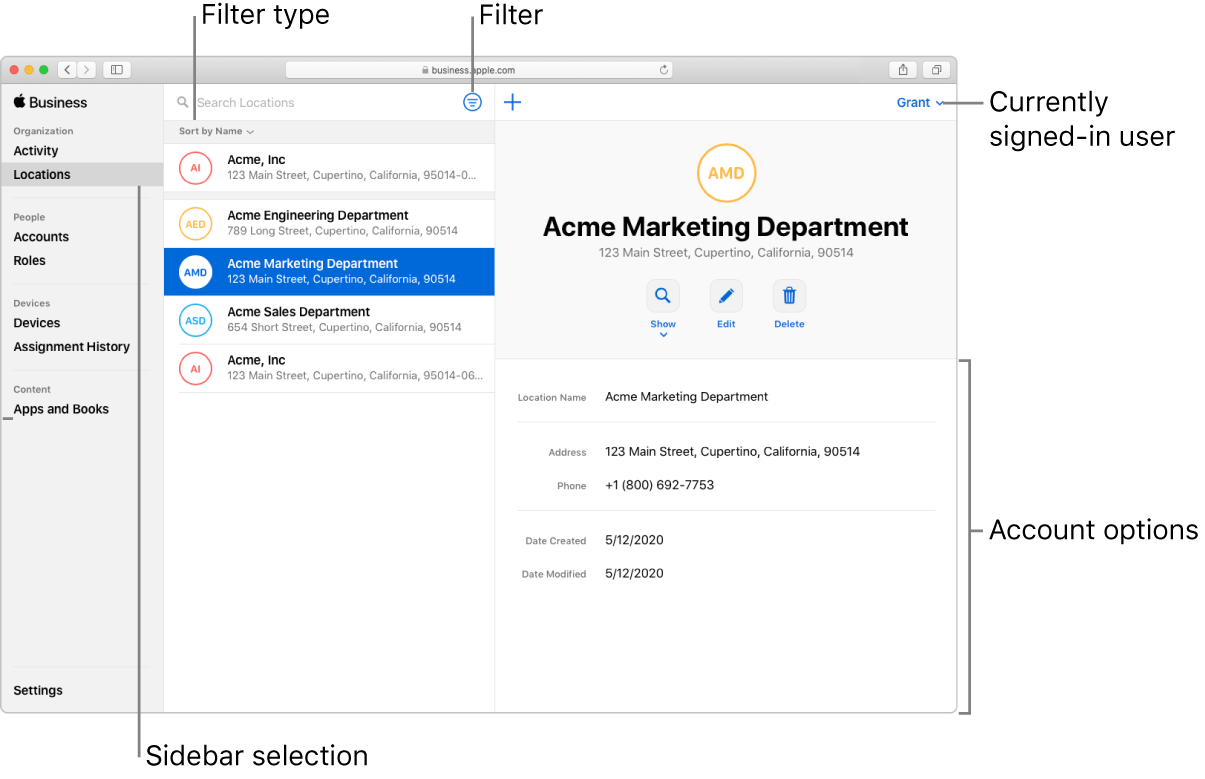
Task: Click the Search Locations field
Action: coord(320,102)
